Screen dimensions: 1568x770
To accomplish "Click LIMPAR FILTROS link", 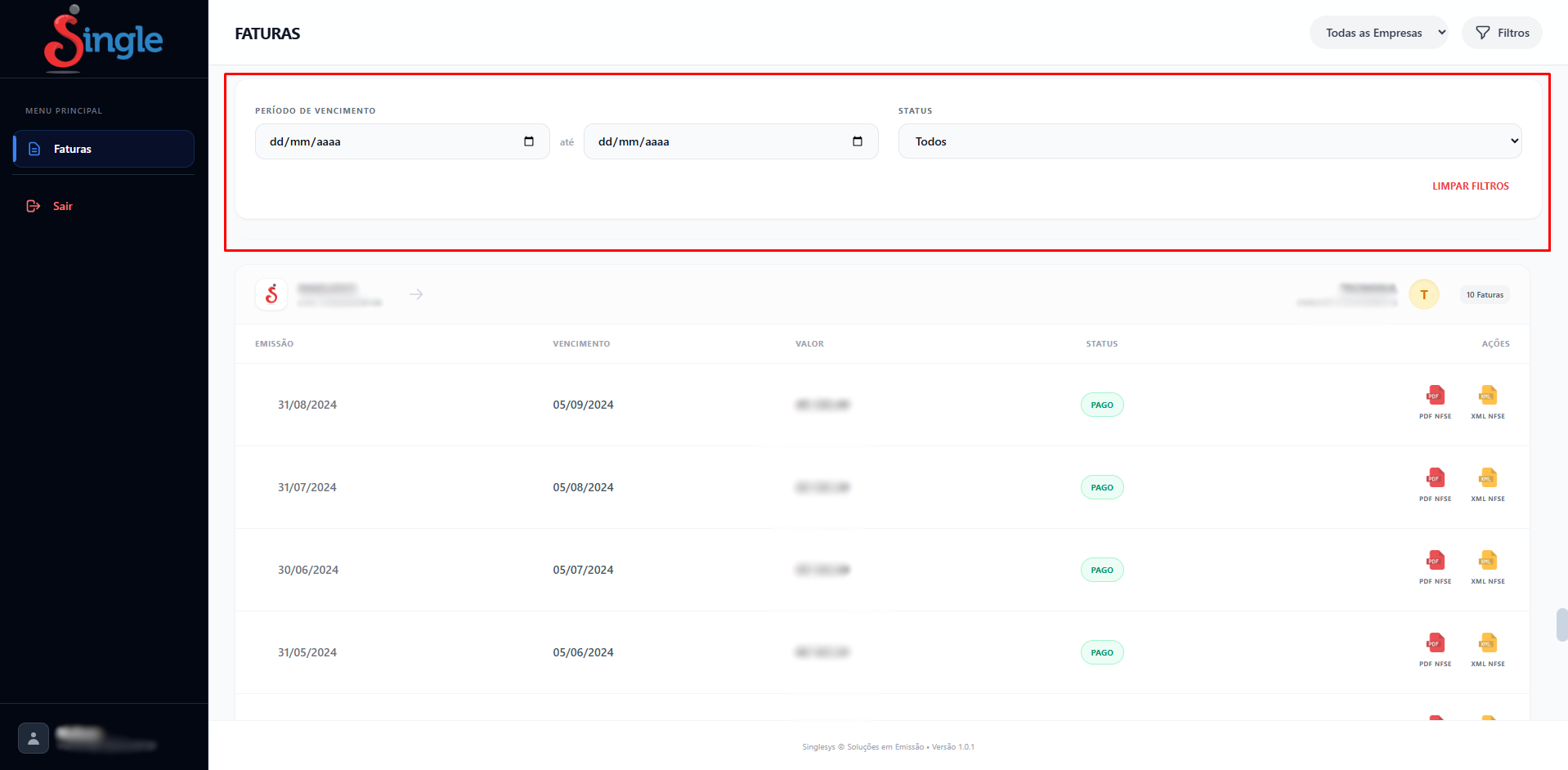I will [x=1471, y=186].
